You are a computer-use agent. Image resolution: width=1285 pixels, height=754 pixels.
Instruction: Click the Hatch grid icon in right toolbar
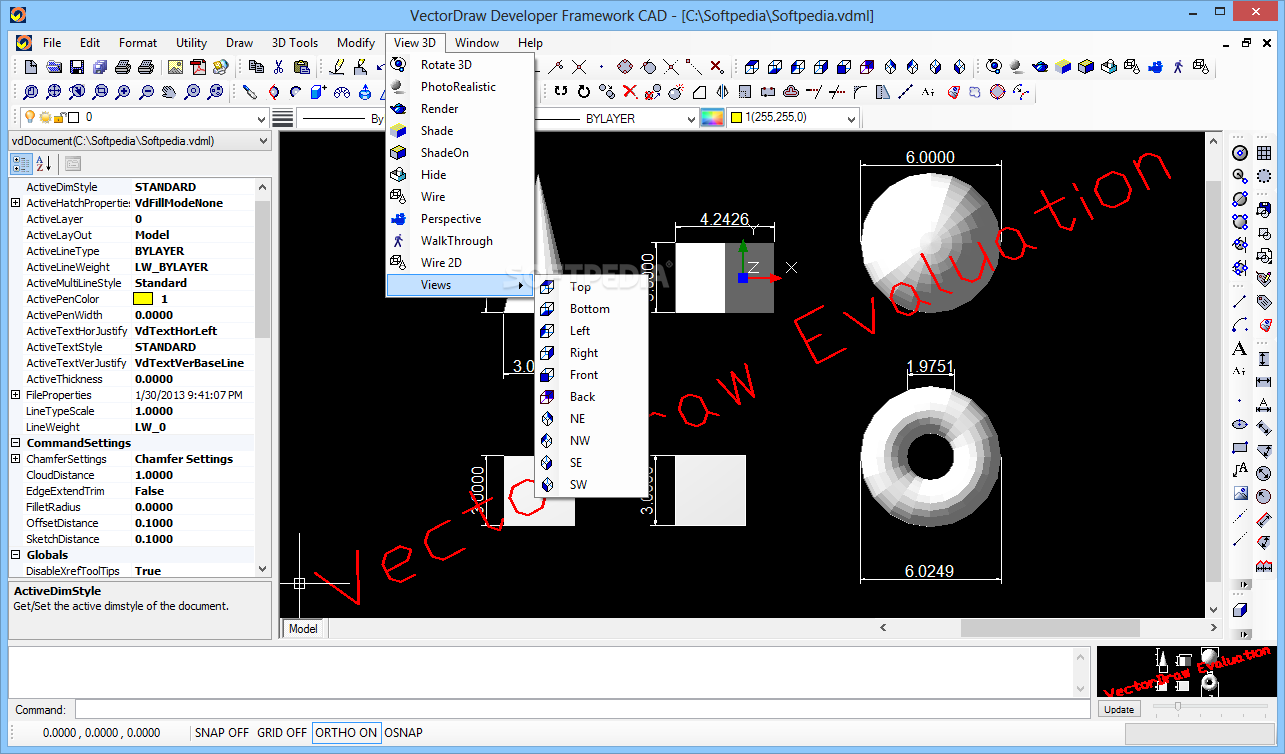coord(1264,153)
